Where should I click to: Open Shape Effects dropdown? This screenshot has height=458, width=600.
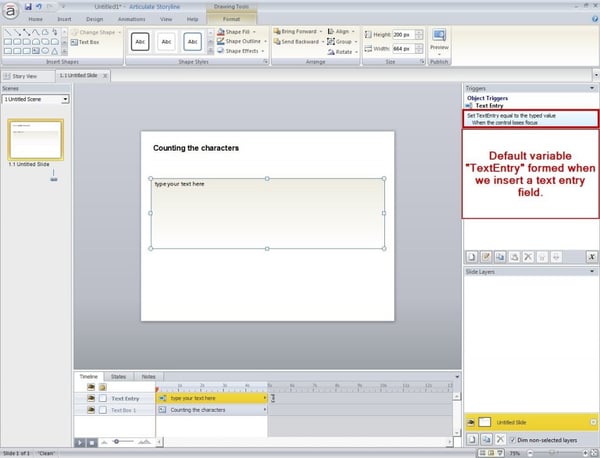(240, 51)
